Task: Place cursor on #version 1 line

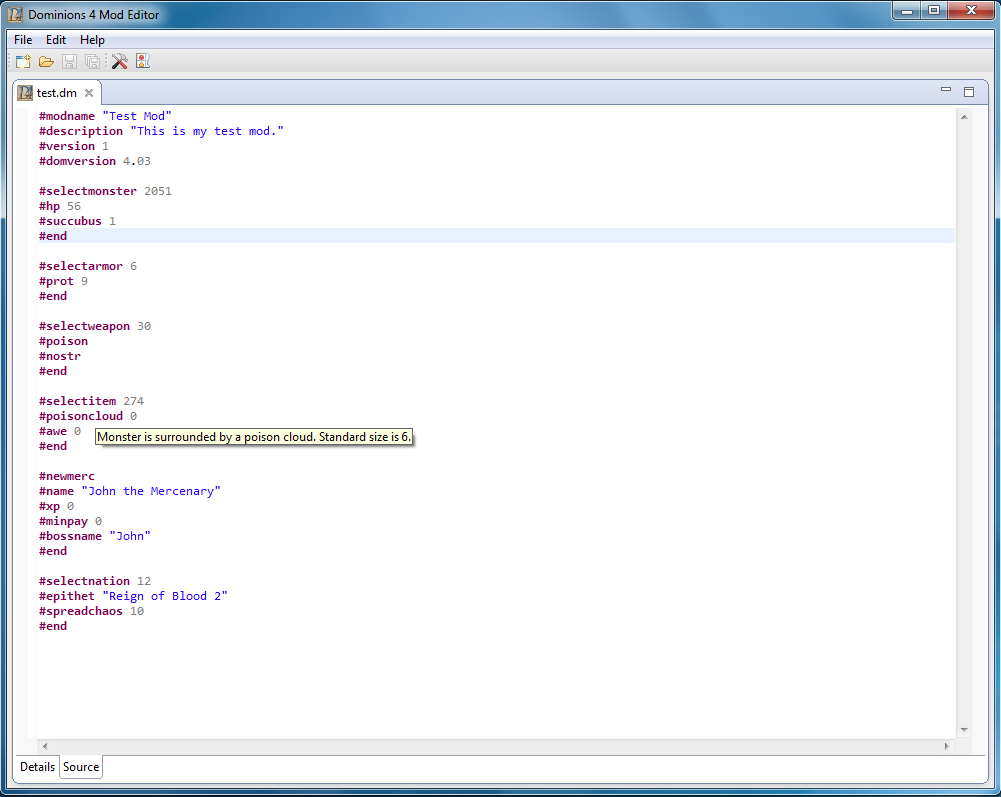Action: (x=73, y=146)
